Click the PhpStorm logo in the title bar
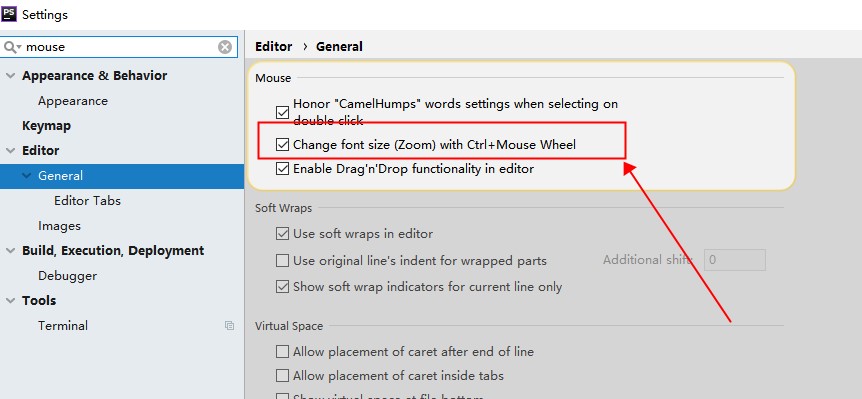Viewport: 862px width, 399px height. tap(9, 13)
